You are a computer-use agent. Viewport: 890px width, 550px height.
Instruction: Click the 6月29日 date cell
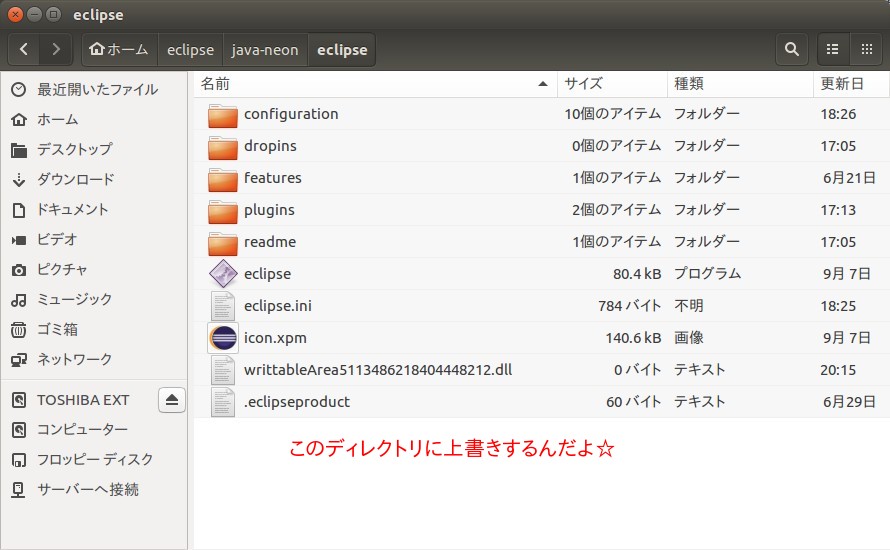849,402
